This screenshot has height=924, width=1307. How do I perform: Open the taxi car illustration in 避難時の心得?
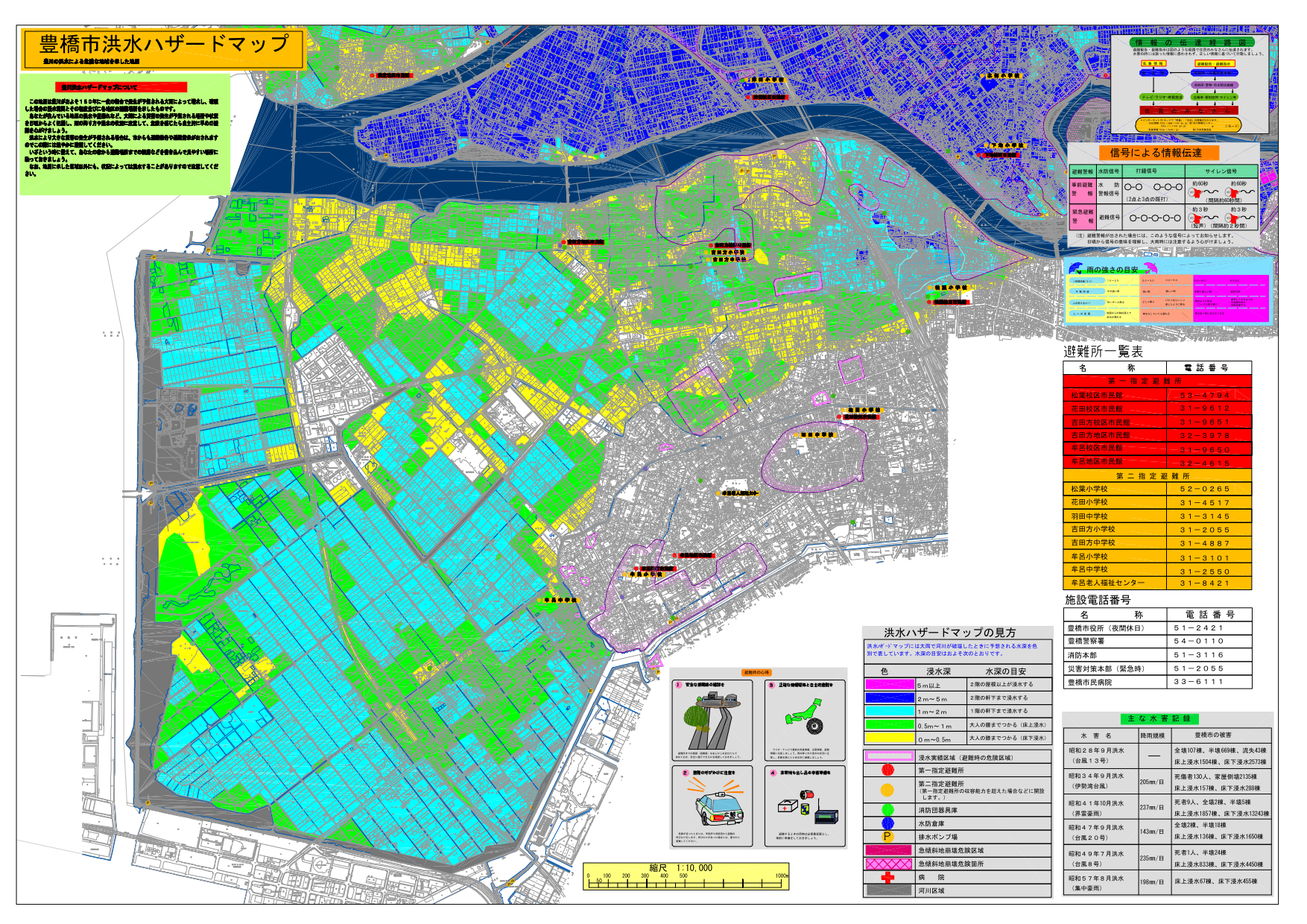click(718, 807)
